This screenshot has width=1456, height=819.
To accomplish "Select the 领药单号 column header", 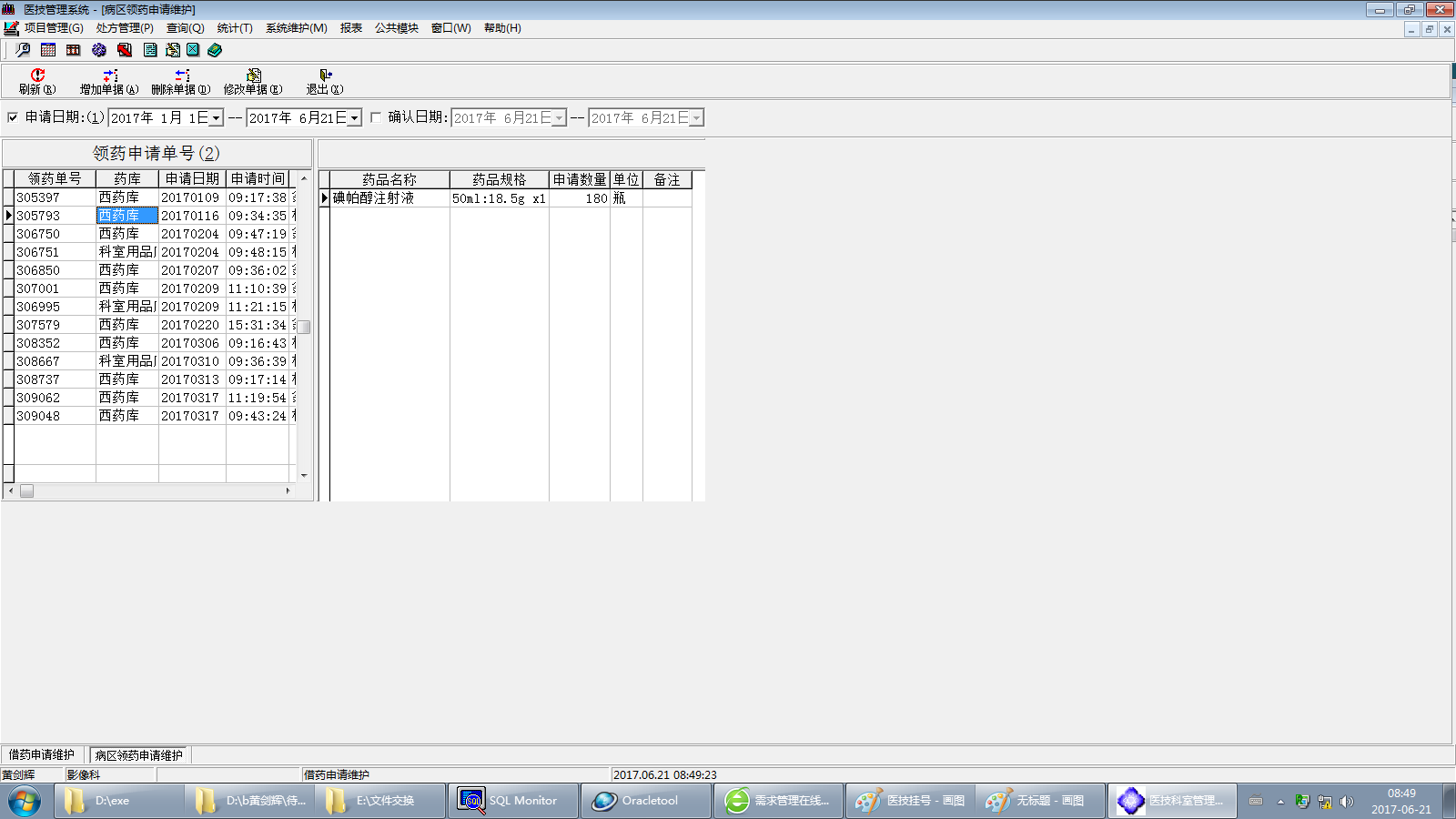I will (x=55, y=179).
